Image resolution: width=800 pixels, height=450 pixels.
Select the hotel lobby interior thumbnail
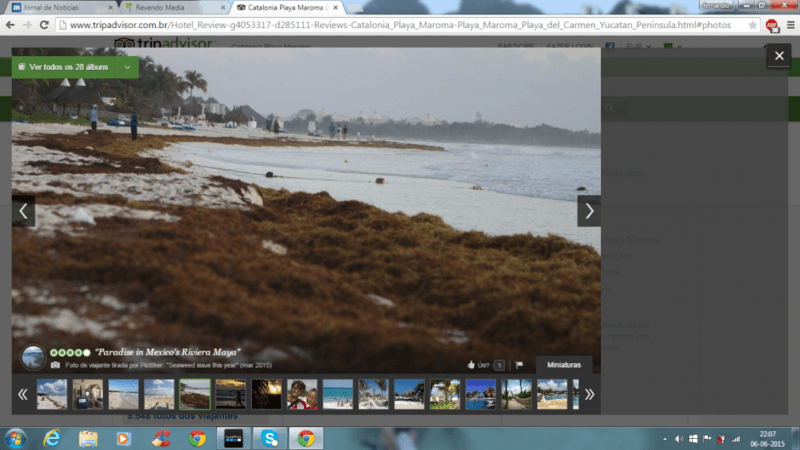click(x=88, y=394)
